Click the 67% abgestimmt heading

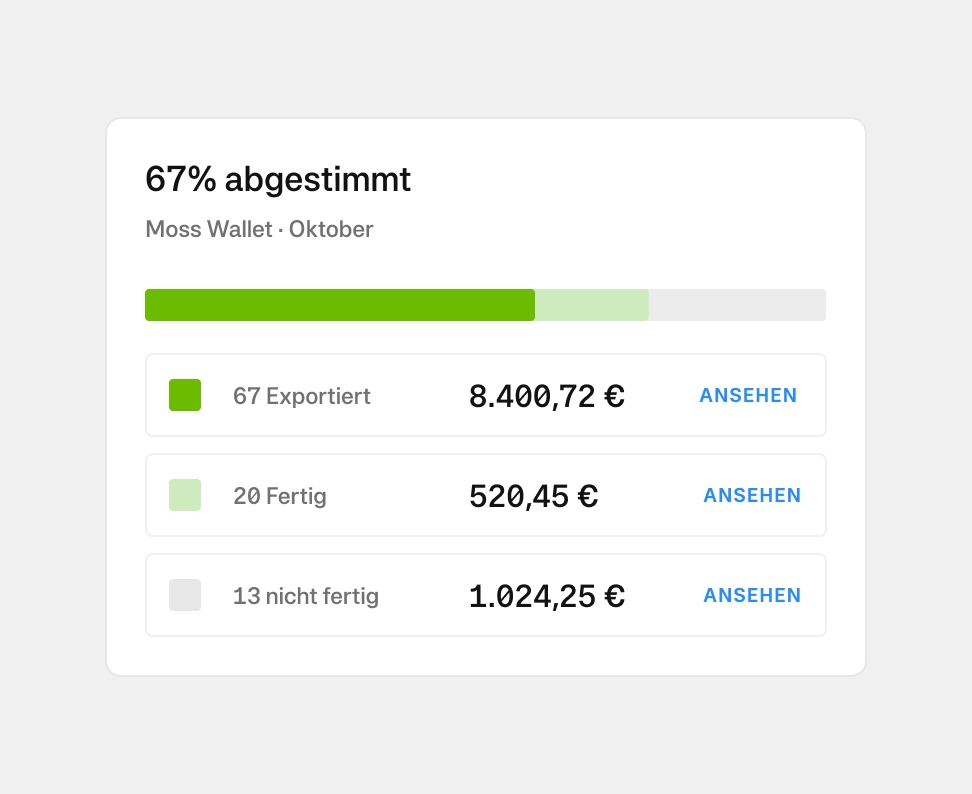pyautogui.click(x=277, y=180)
